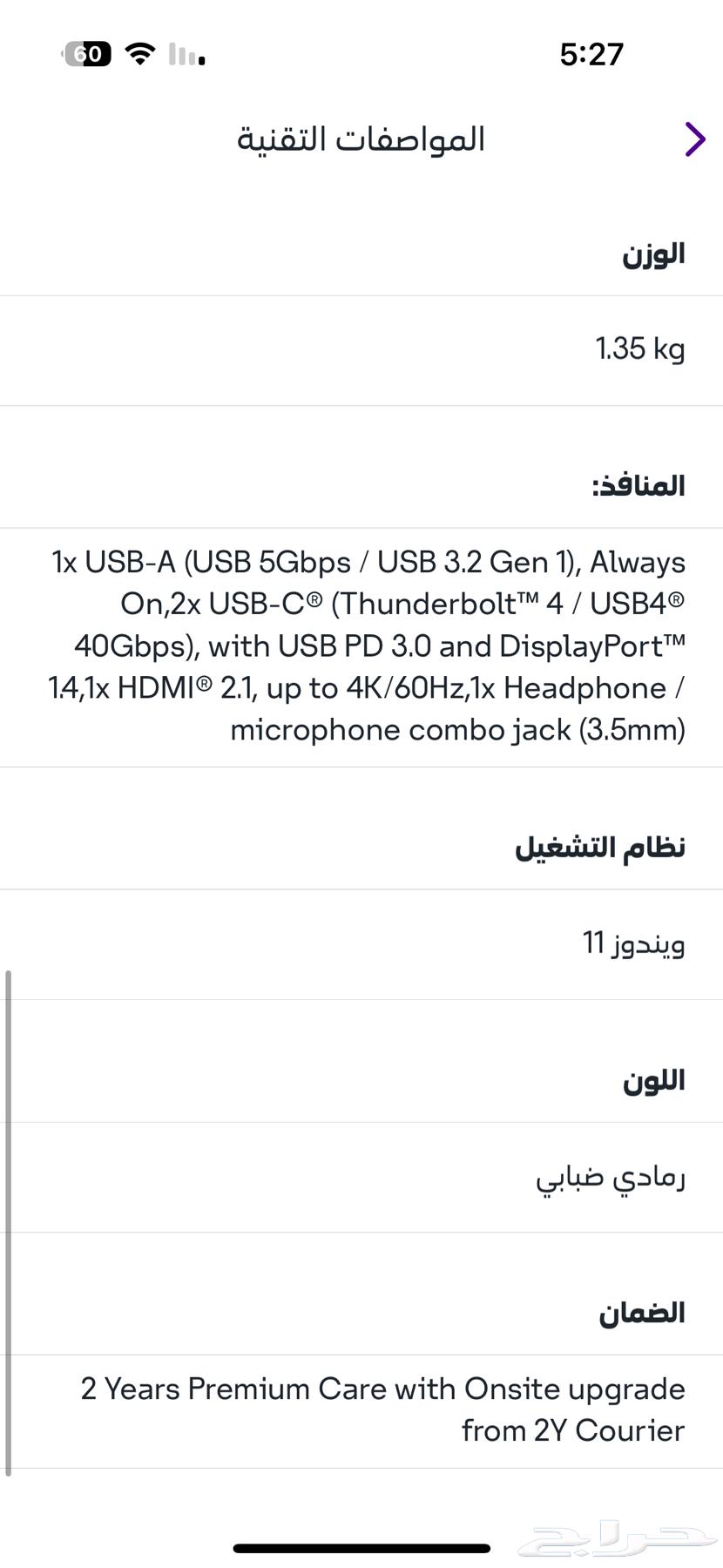723x1568 pixels.
Task: Tap the Wi-Fi icon in status bar
Action: pyautogui.click(x=141, y=52)
